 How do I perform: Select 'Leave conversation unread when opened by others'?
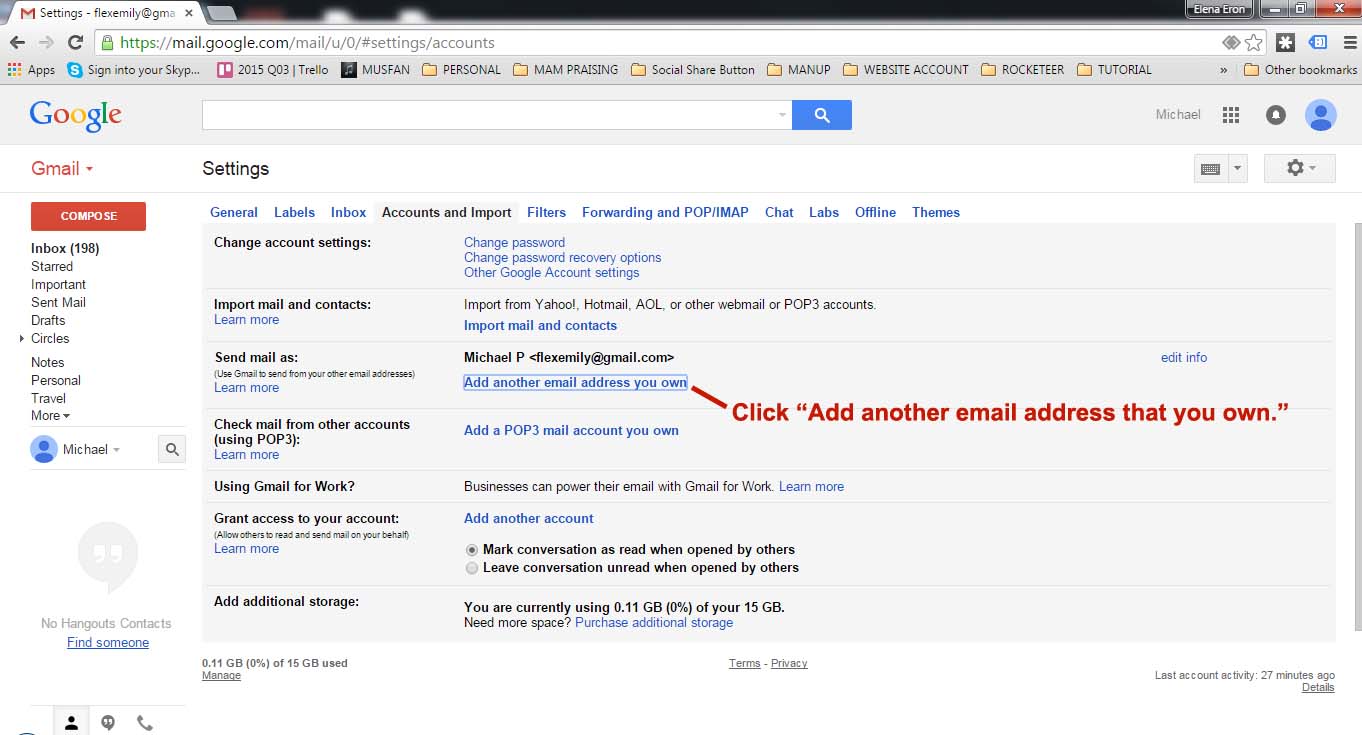471,568
